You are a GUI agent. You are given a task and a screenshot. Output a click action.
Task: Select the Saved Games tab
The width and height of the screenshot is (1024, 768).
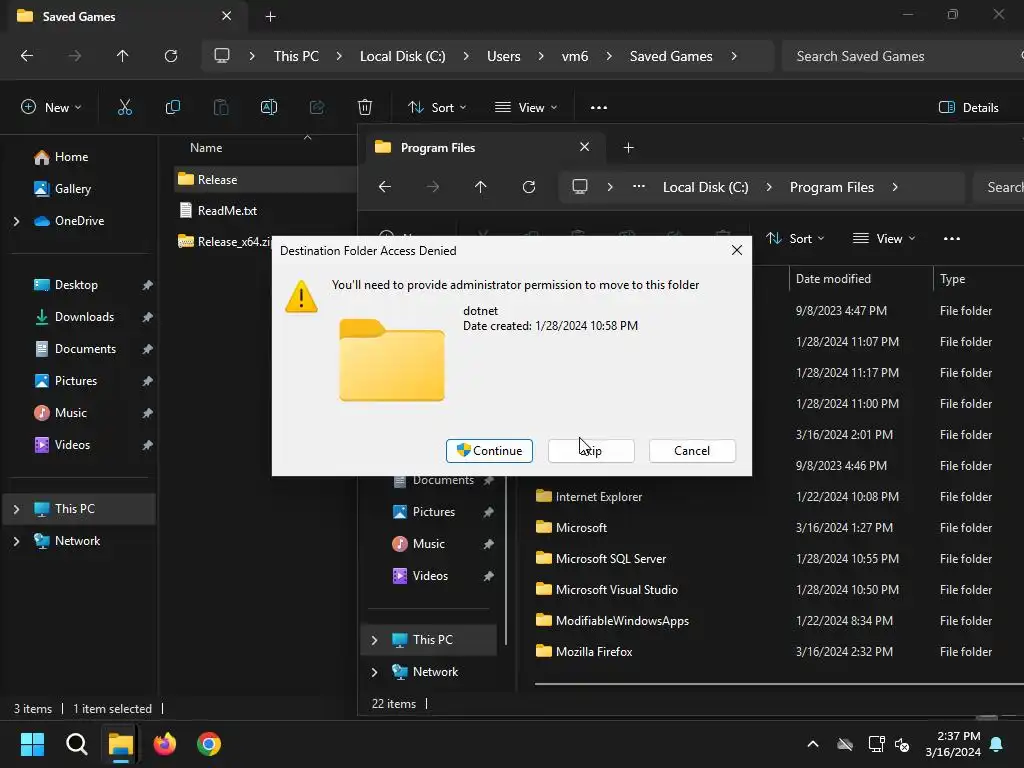124,16
